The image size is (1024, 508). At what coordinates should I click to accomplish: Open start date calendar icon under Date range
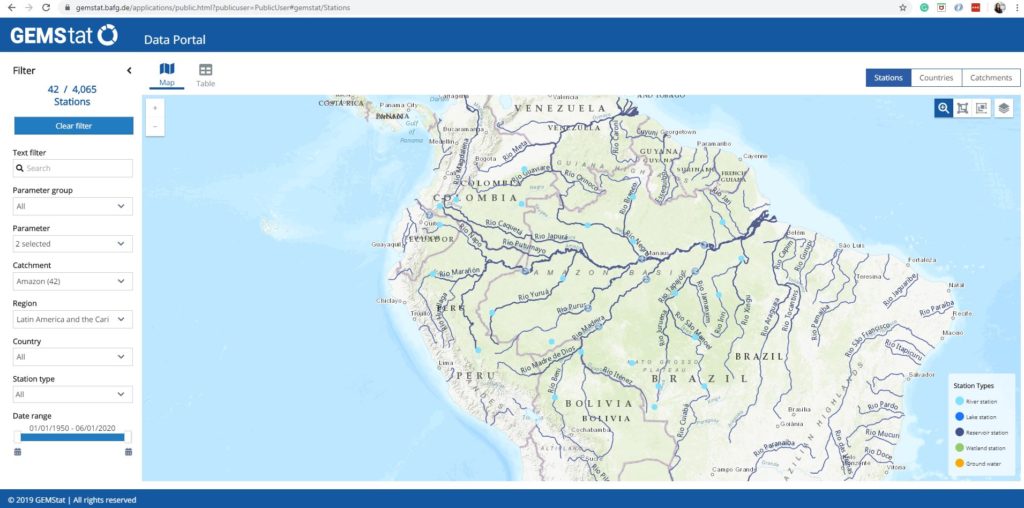pos(18,452)
